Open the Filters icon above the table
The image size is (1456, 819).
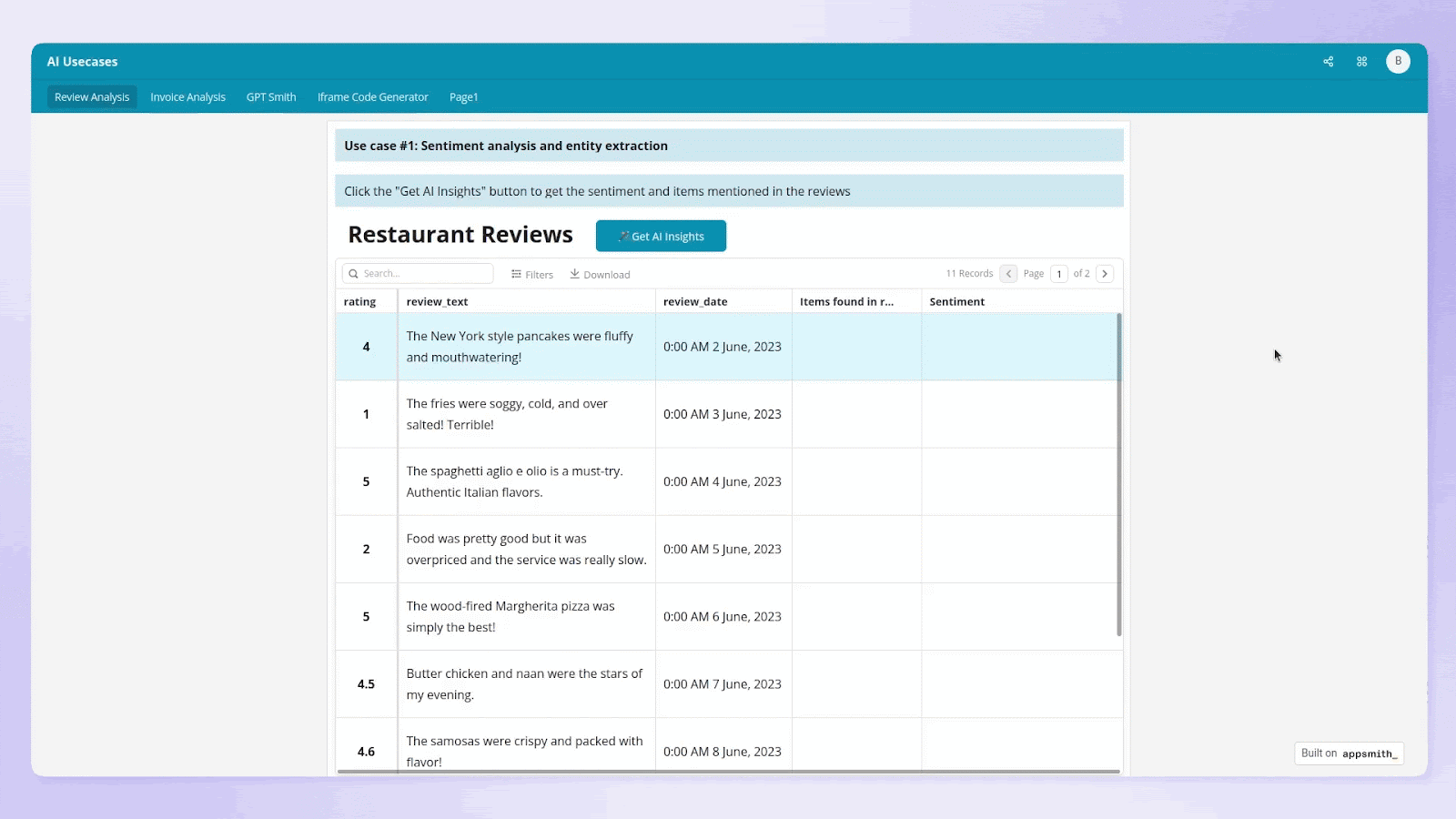tap(515, 274)
